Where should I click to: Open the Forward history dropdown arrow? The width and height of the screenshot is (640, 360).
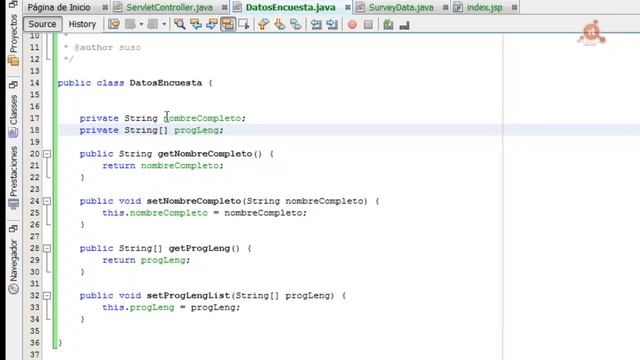[164, 24]
